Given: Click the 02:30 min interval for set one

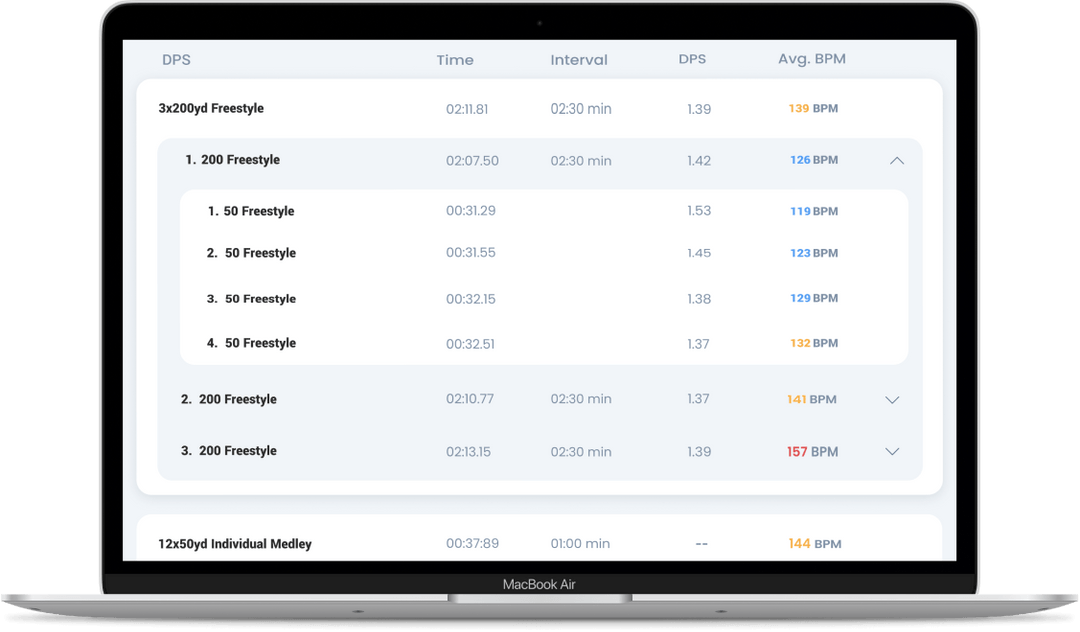Looking at the screenshot, I should pos(581,108).
